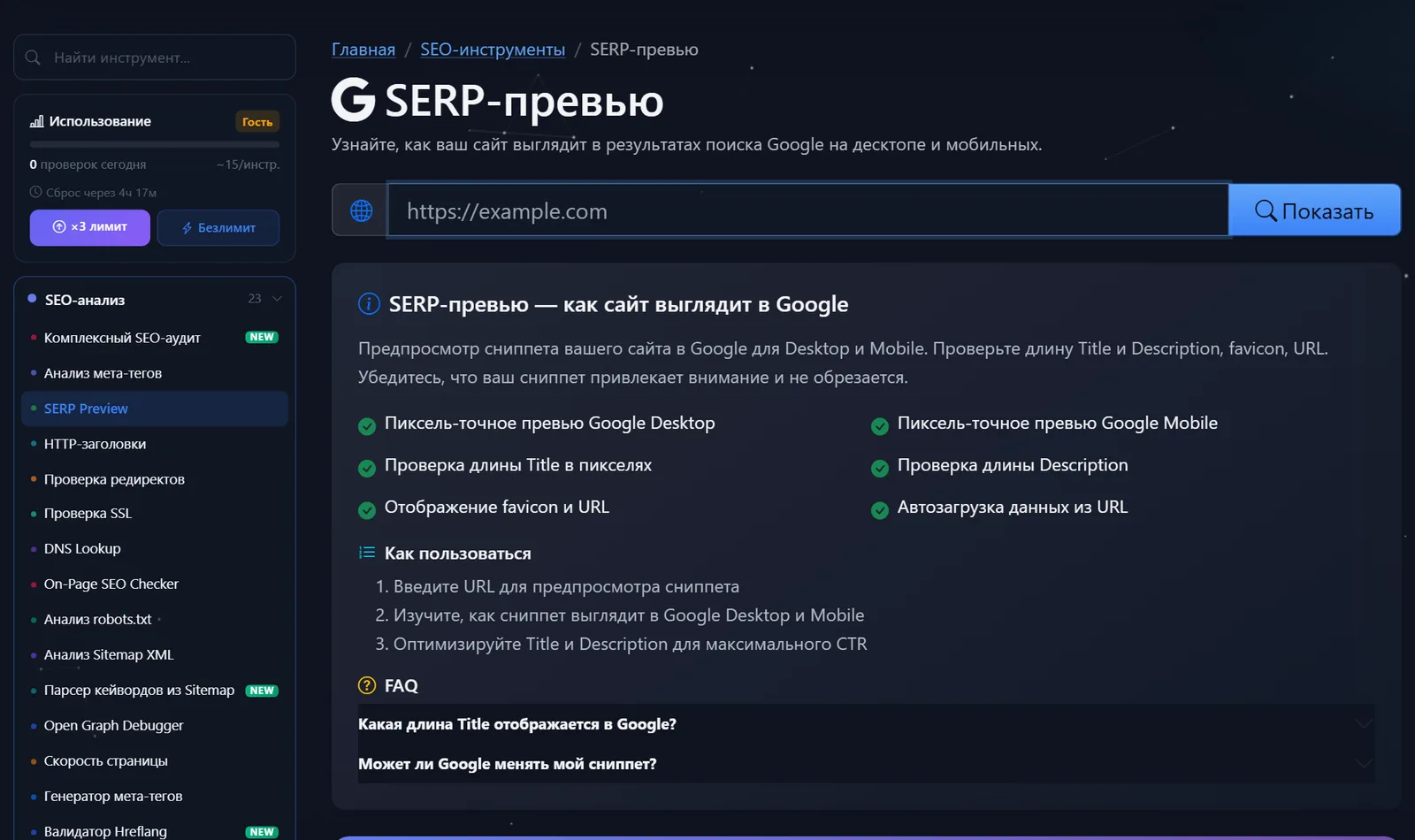Click the Показать button
The image size is (1415, 840).
[1314, 210]
